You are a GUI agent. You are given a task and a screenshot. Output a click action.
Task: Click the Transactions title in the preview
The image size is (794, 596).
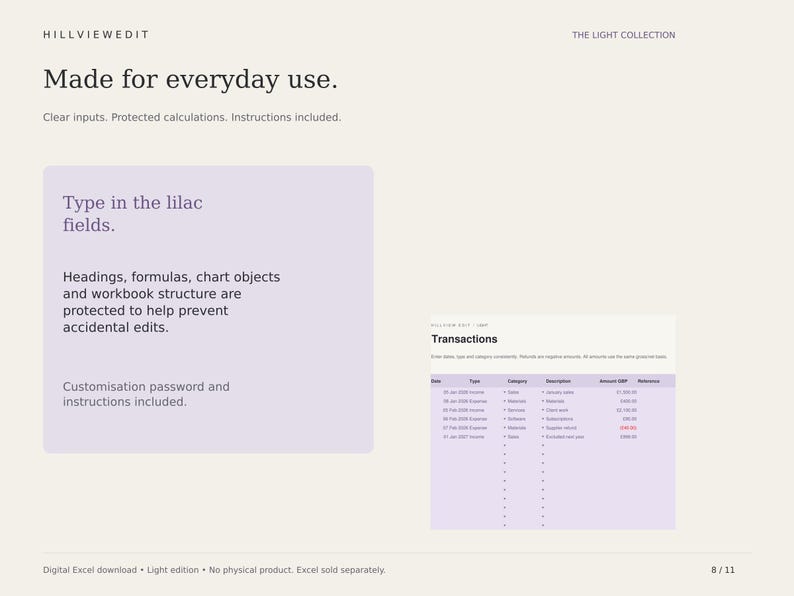[464, 339]
